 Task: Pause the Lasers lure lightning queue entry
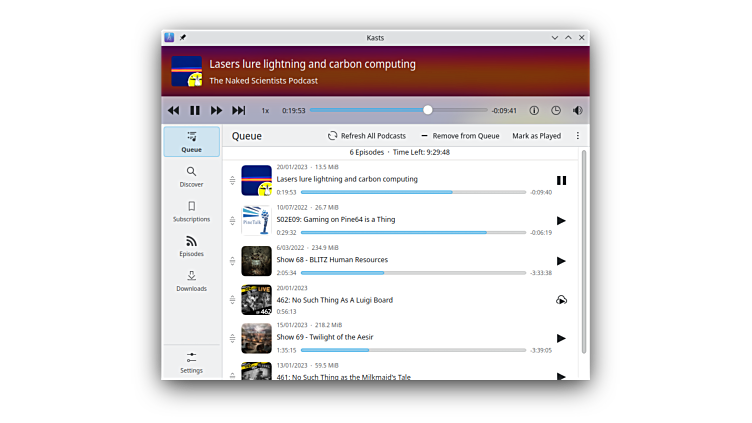click(561, 180)
